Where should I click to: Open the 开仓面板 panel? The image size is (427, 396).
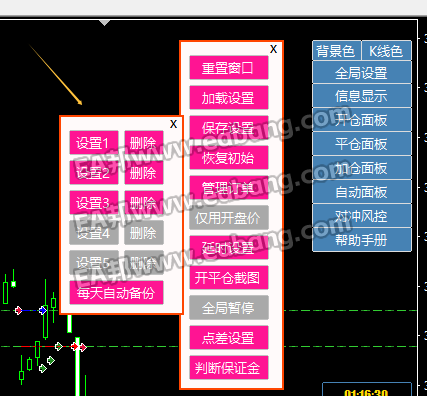click(362, 120)
